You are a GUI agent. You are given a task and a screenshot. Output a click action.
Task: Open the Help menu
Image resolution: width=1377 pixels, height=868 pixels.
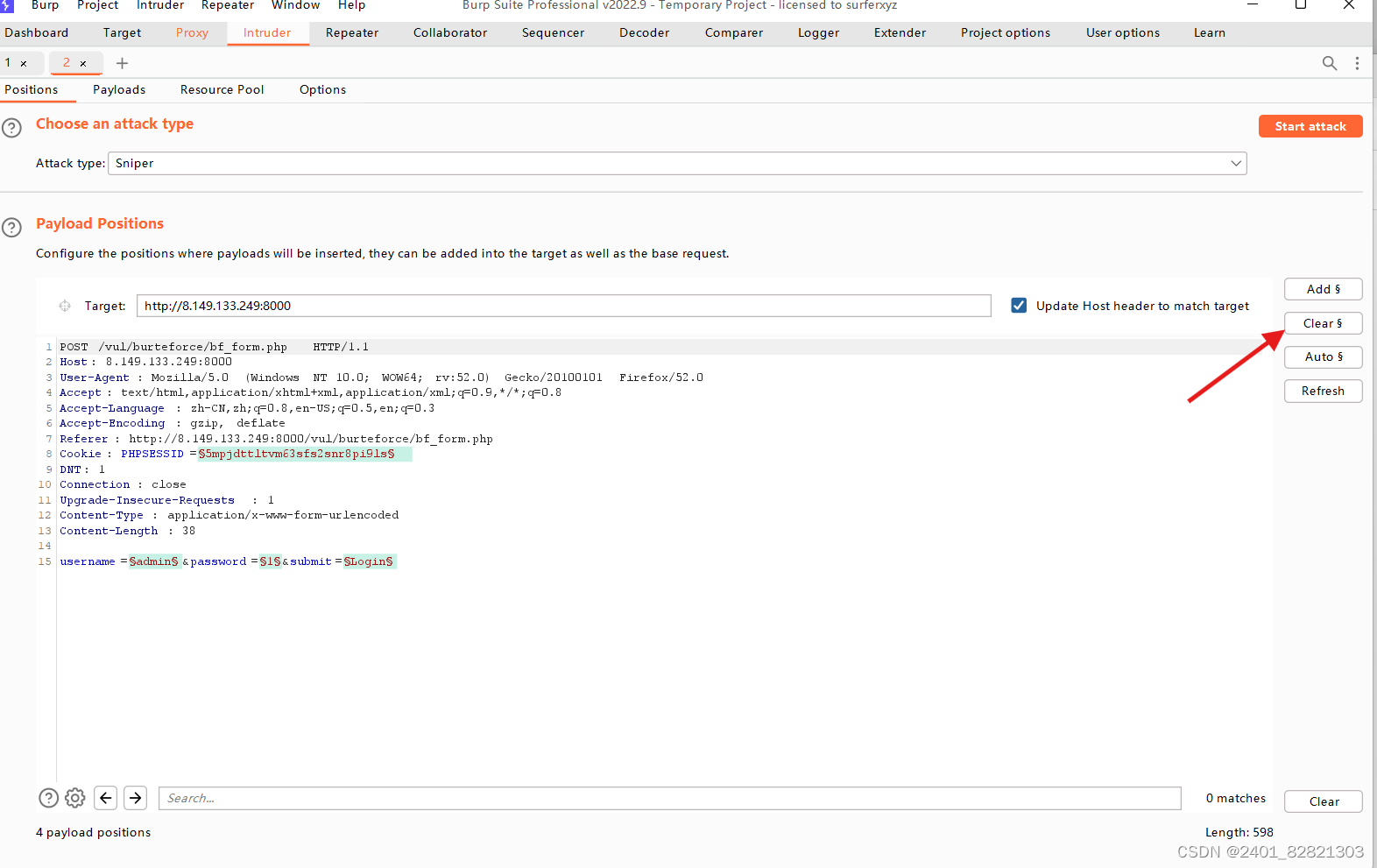tap(351, 5)
